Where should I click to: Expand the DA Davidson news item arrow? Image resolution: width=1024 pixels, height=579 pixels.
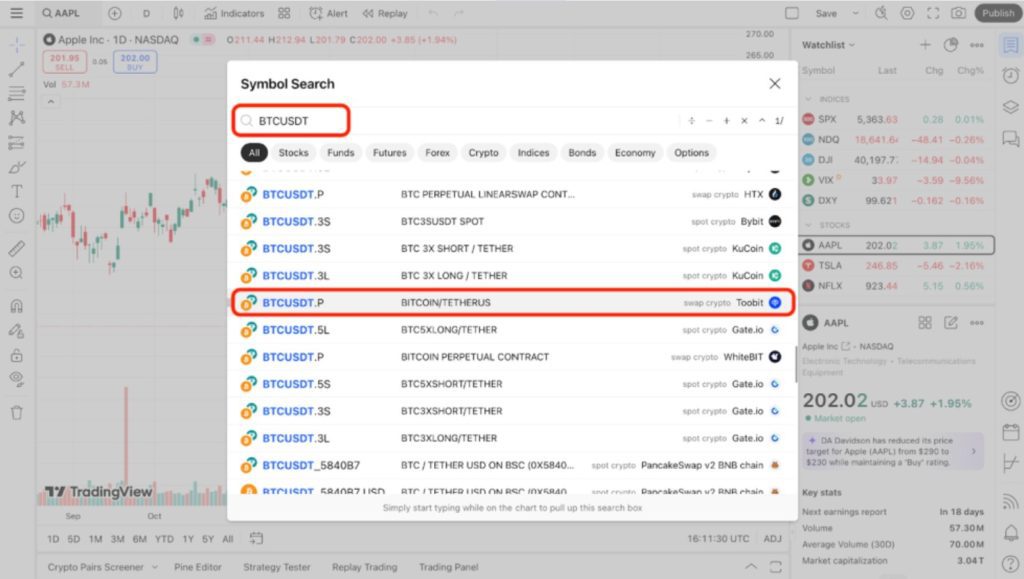point(974,451)
